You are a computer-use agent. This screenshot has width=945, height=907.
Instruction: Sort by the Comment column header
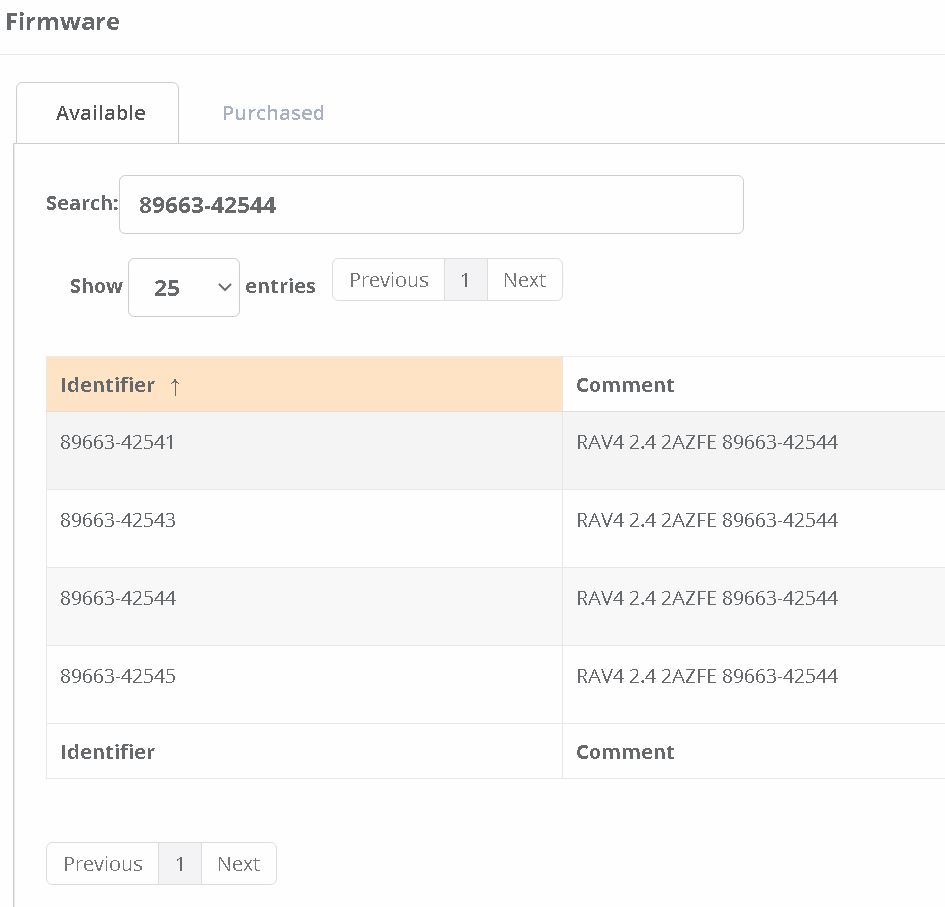pyautogui.click(x=625, y=385)
